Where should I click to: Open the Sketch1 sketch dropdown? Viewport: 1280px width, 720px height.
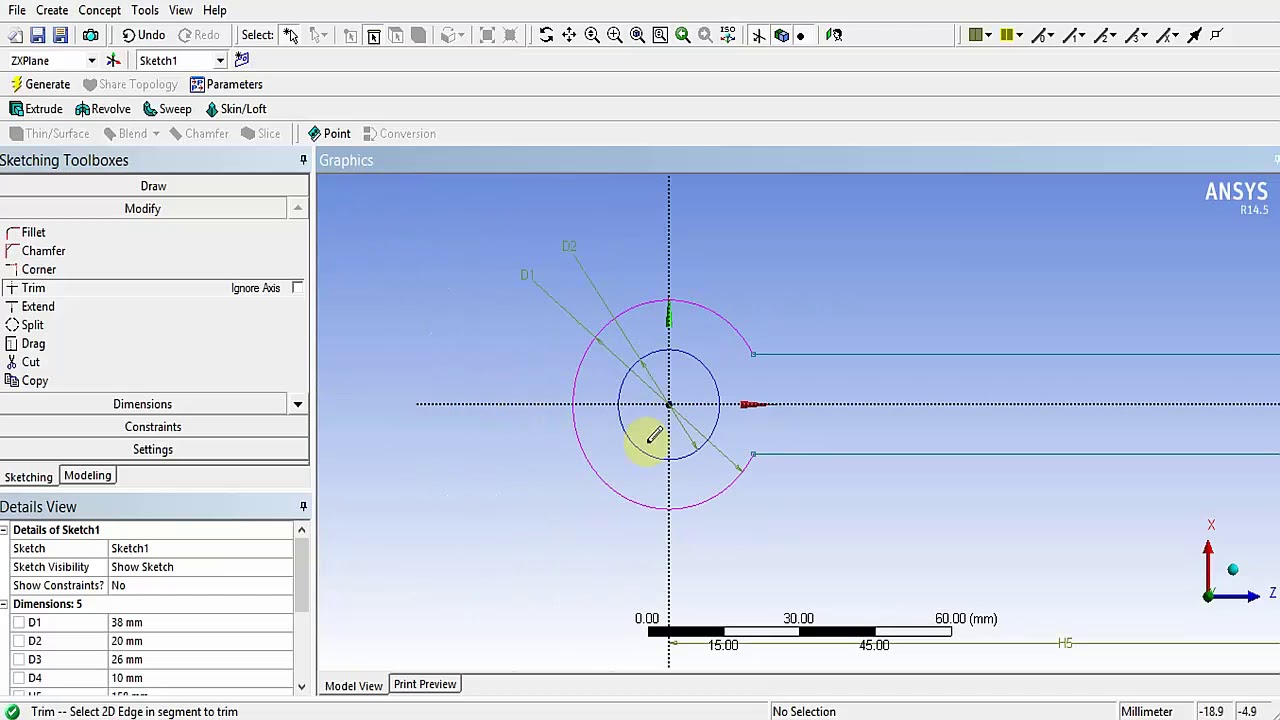[220, 61]
